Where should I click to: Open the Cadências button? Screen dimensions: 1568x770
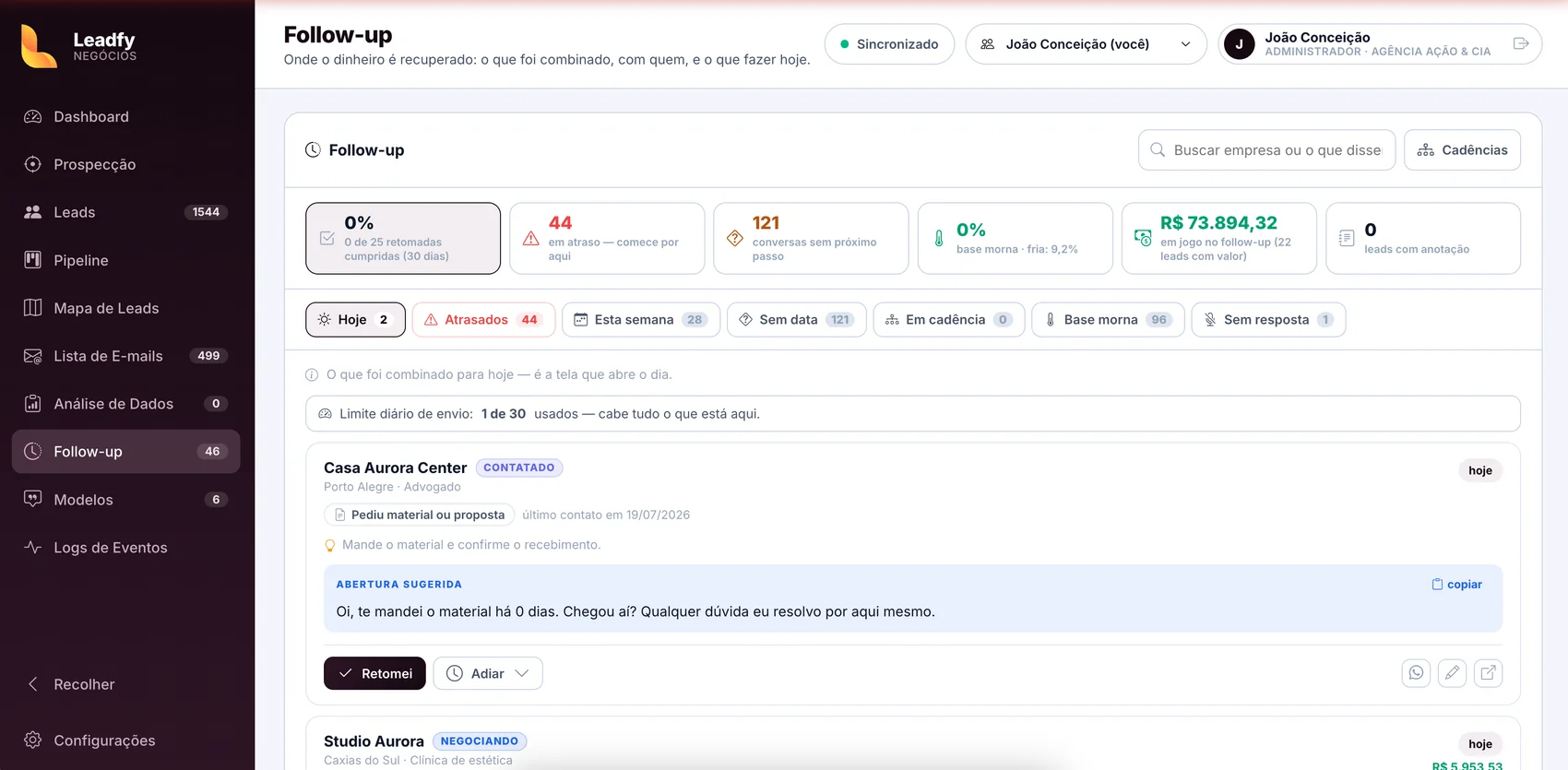[x=1462, y=150]
